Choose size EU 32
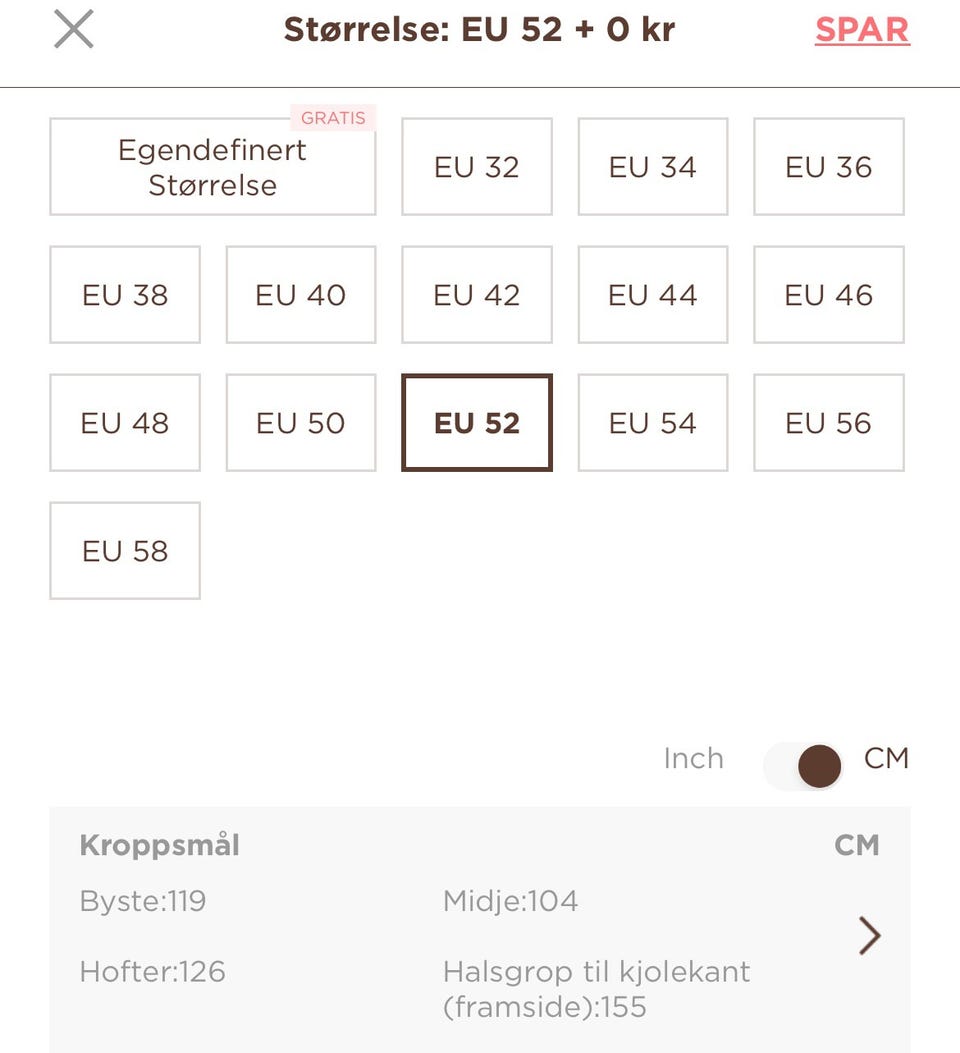The image size is (960, 1053). 477,167
